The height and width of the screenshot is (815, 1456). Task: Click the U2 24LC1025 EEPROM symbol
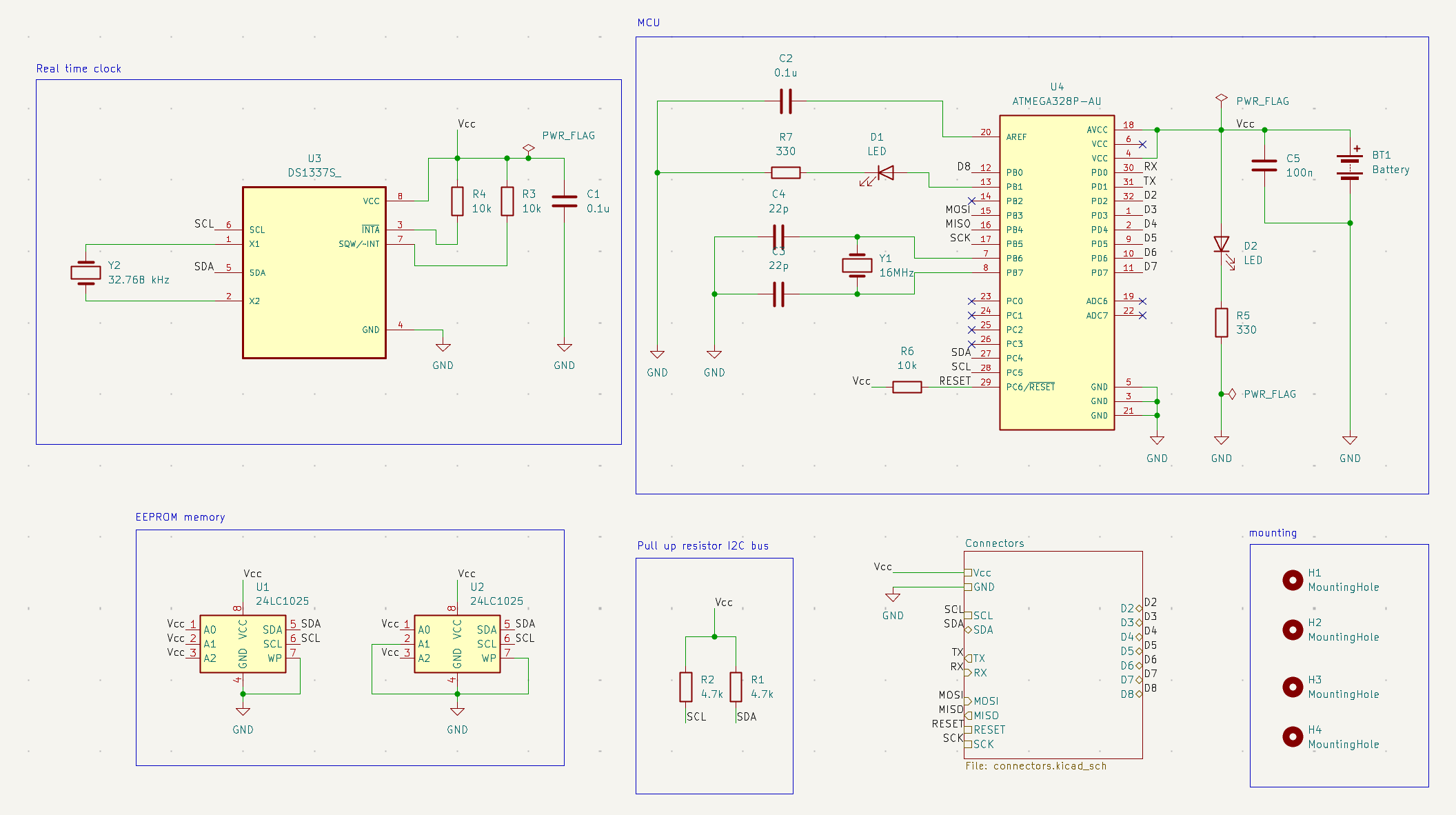(x=457, y=644)
